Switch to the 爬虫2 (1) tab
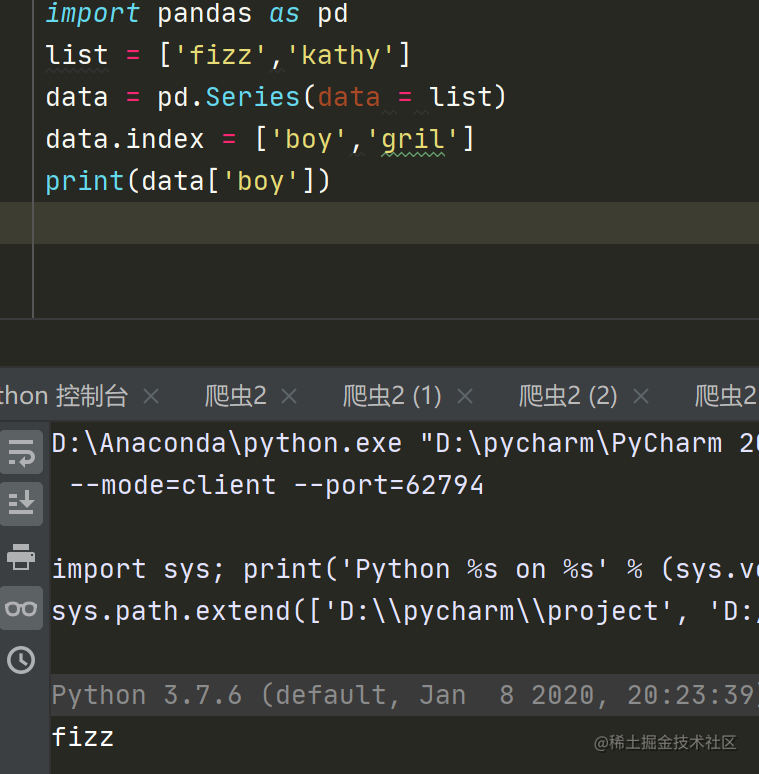759x774 pixels. click(392, 396)
